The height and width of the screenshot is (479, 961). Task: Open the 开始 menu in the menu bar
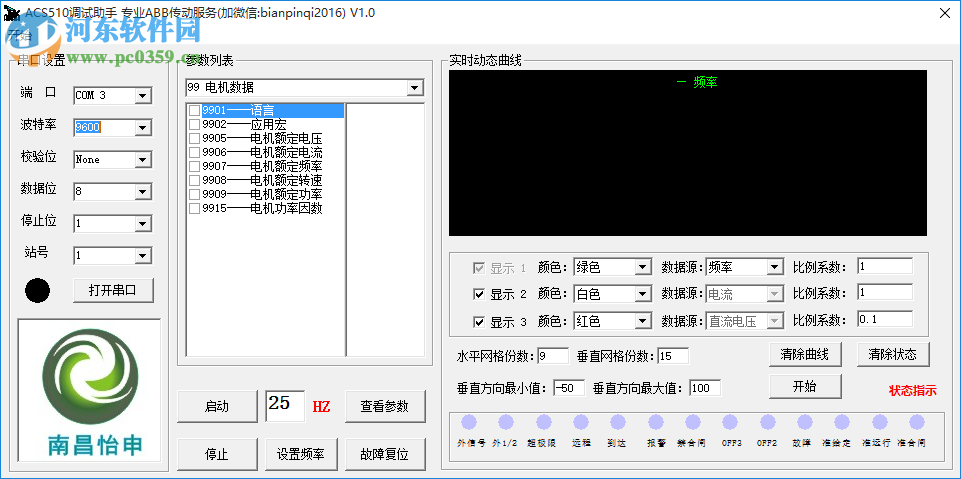pos(19,34)
